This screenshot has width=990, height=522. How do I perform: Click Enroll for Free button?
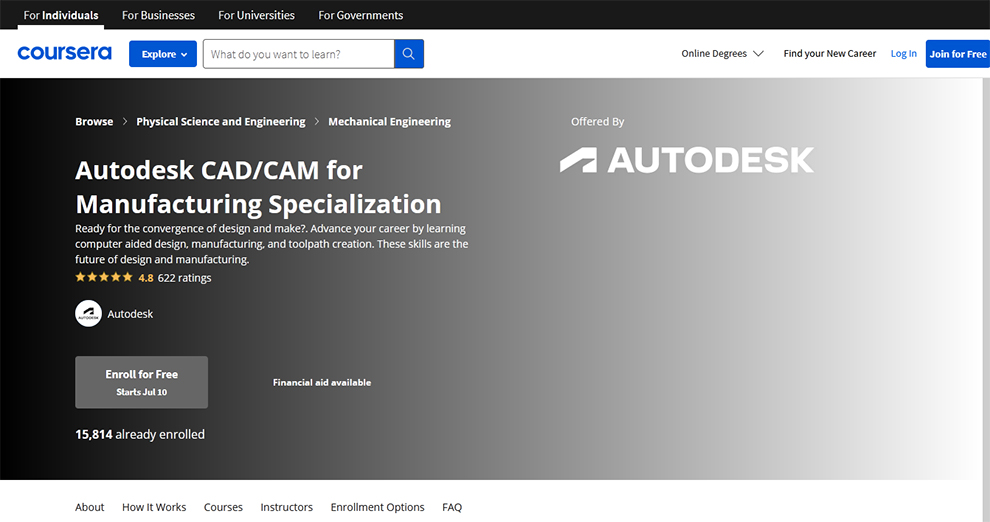click(141, 382)
